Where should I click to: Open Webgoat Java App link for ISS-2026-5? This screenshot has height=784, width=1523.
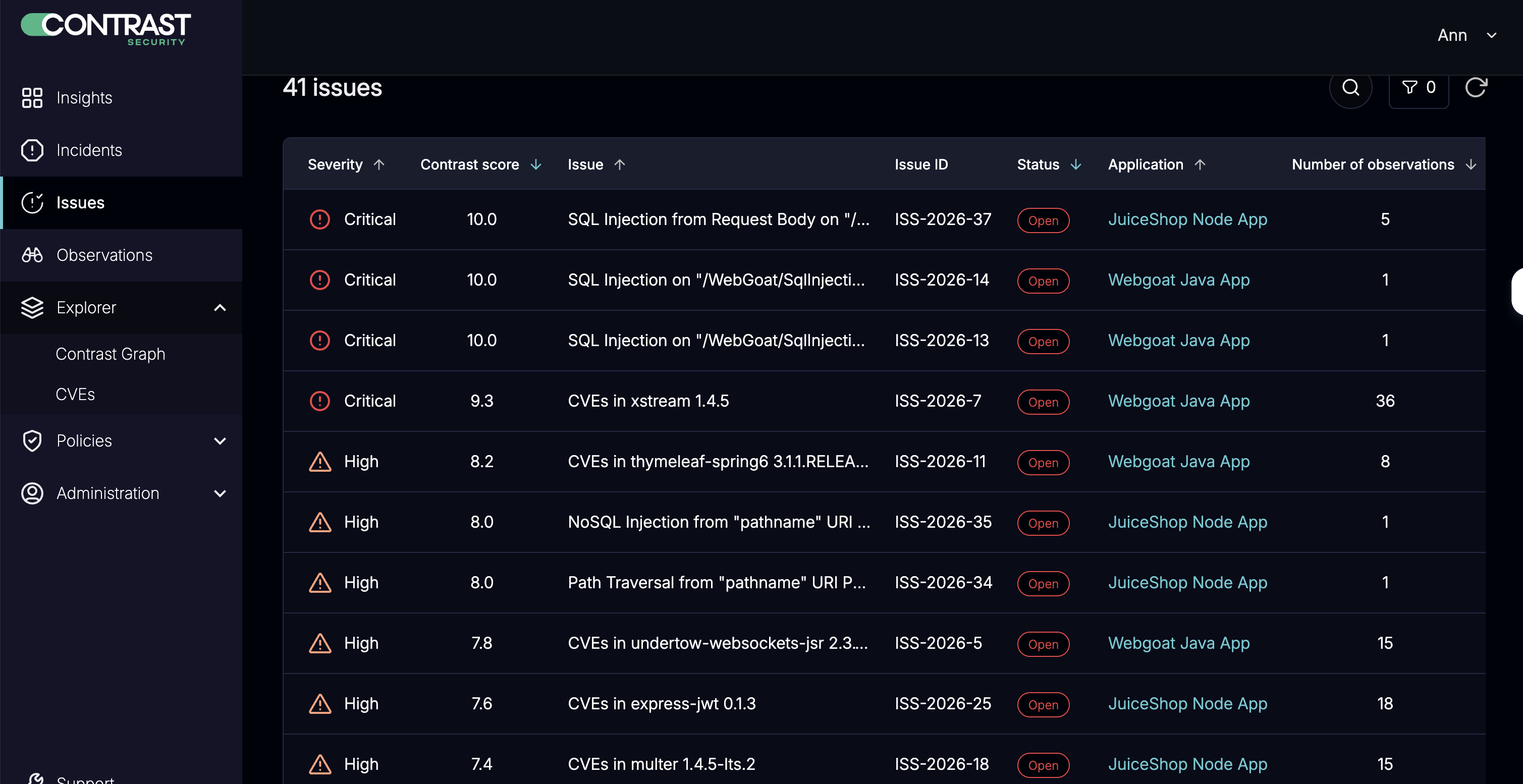[x=1179, y=643]
